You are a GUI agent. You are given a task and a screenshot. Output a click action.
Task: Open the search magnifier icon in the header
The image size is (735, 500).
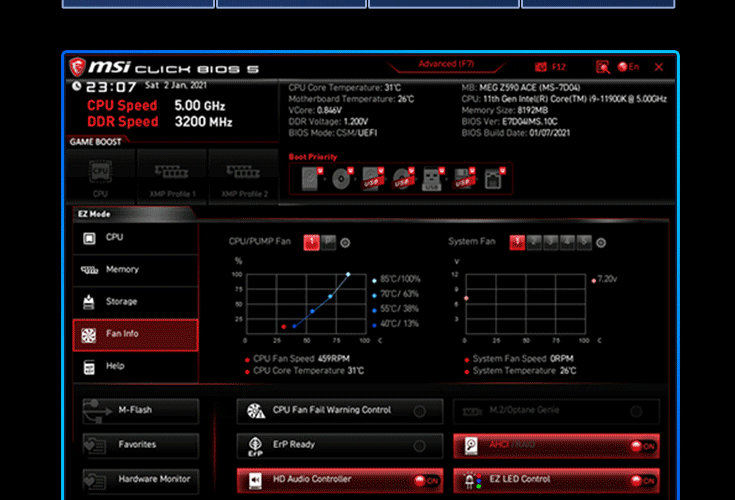[x=602, y=67]
